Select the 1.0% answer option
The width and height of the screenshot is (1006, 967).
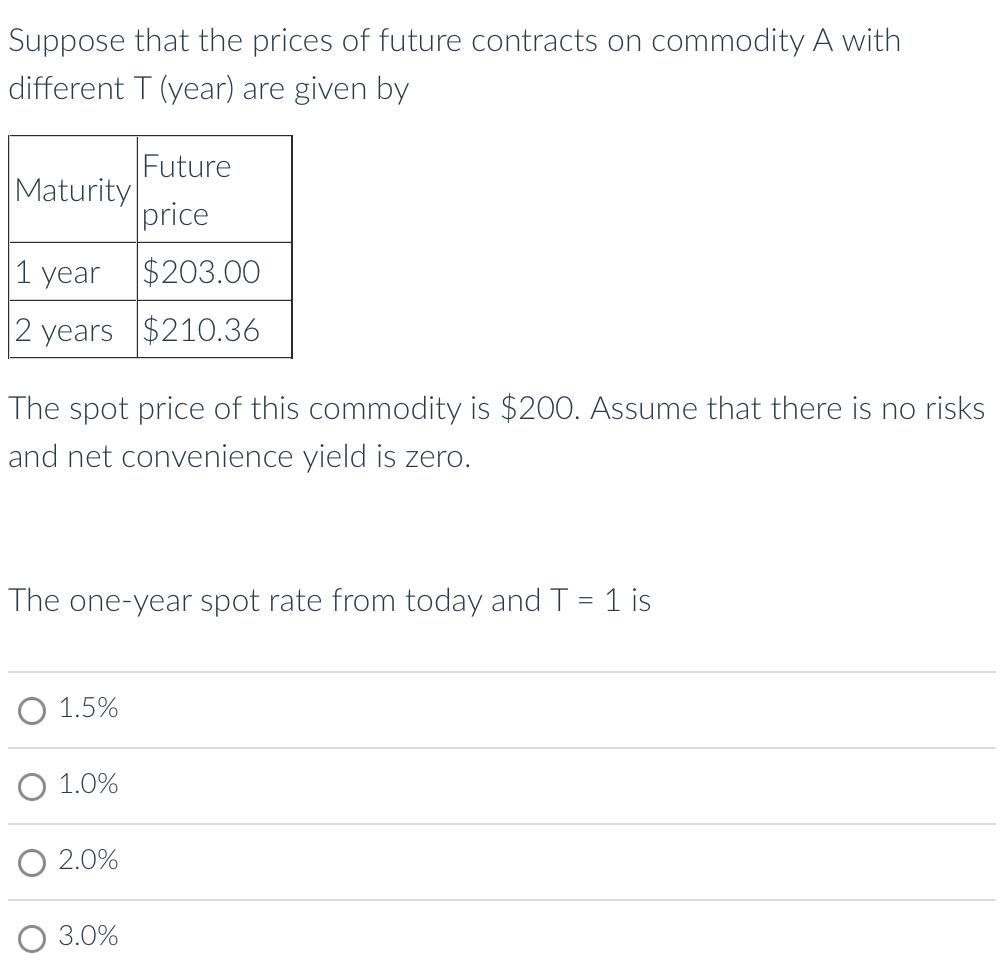click(x=32, y=786)
